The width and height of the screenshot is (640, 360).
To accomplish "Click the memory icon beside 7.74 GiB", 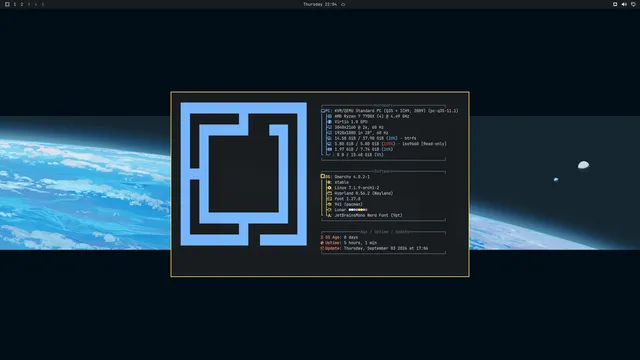I will [329, 149].
